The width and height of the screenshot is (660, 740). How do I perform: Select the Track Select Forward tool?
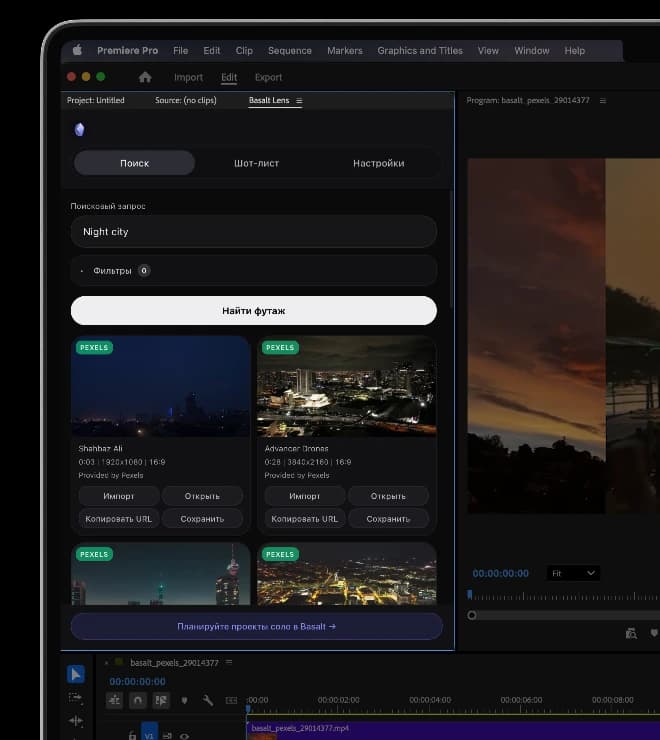(x=76, y=698)
